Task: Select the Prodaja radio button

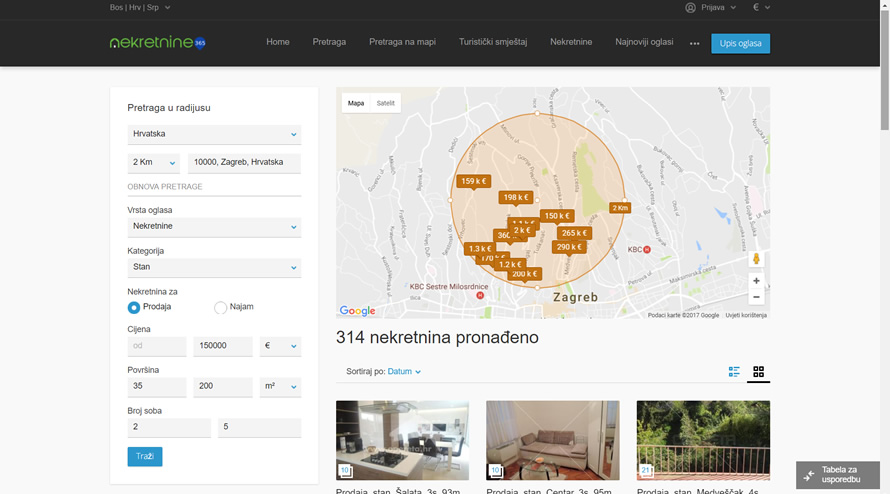Action: pos(134,307)
